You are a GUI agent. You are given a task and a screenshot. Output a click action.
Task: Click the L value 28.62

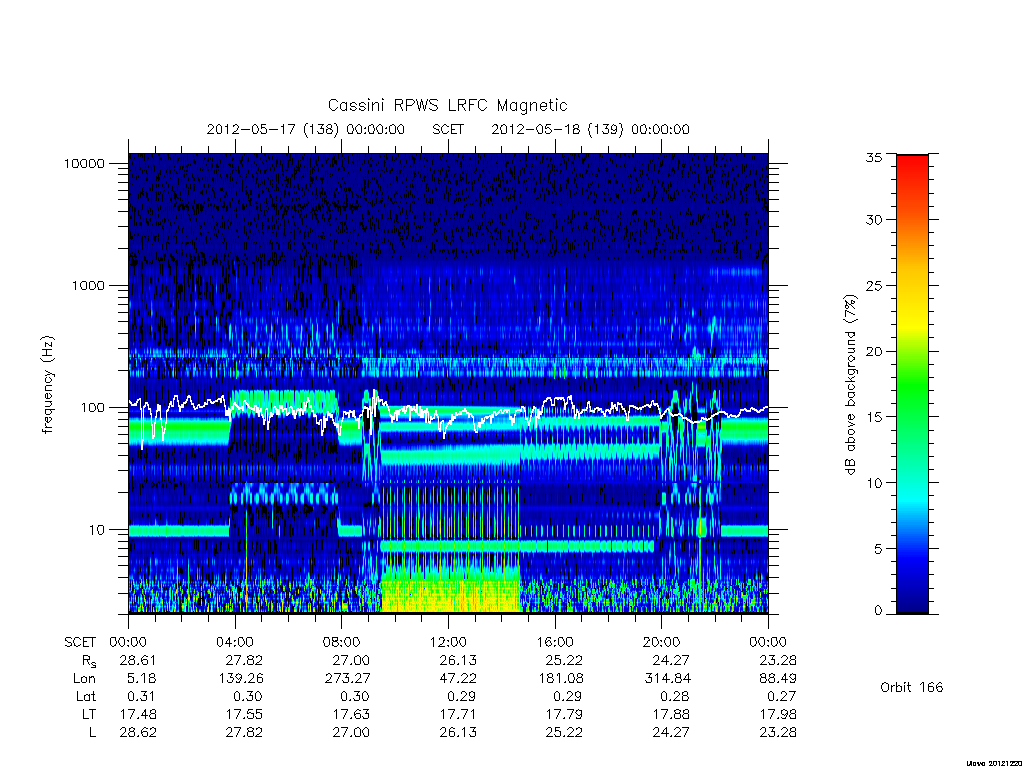pyautogui.click(x=138, y=732)
